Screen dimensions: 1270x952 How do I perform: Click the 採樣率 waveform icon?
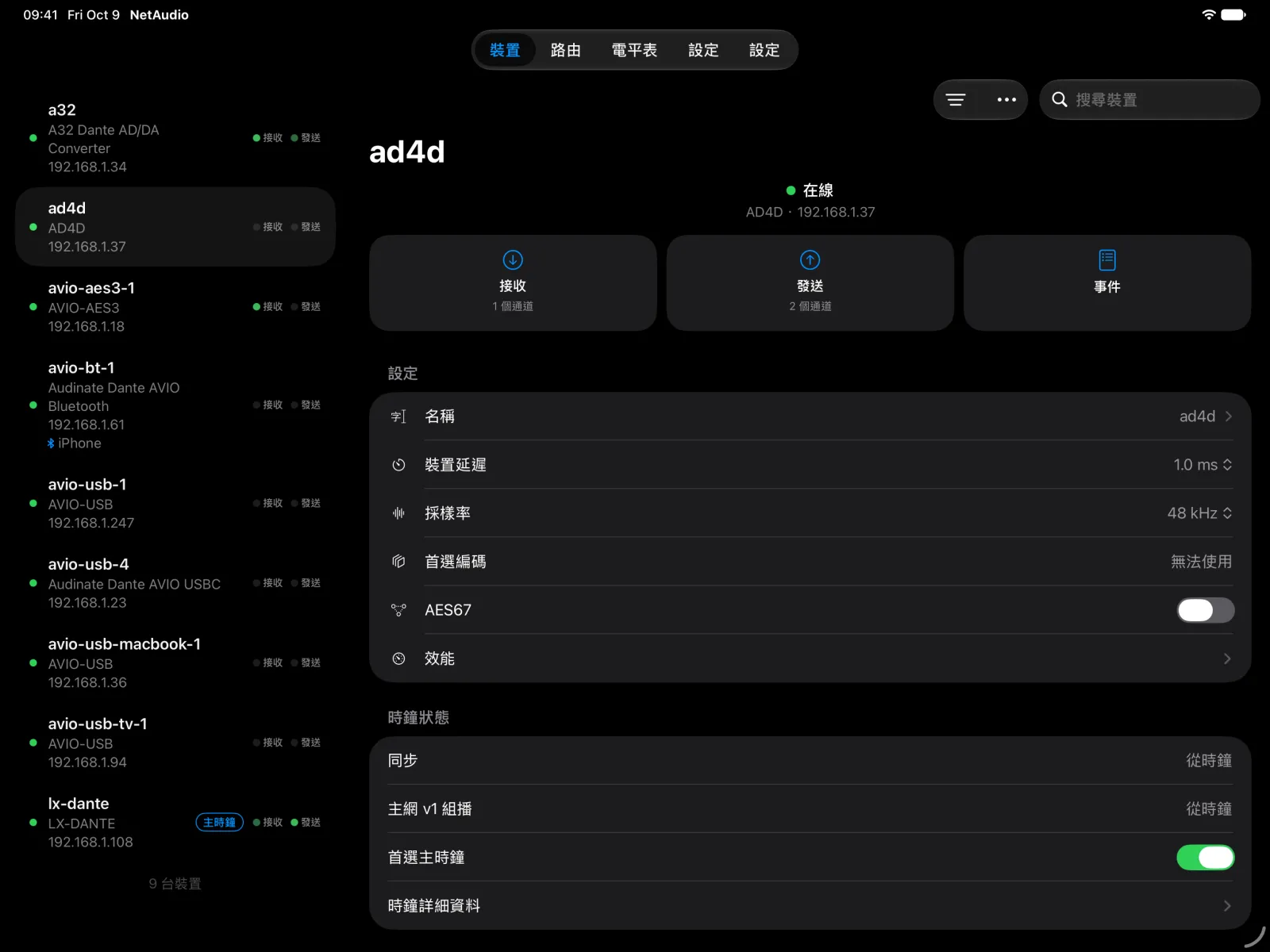(398, 513)
